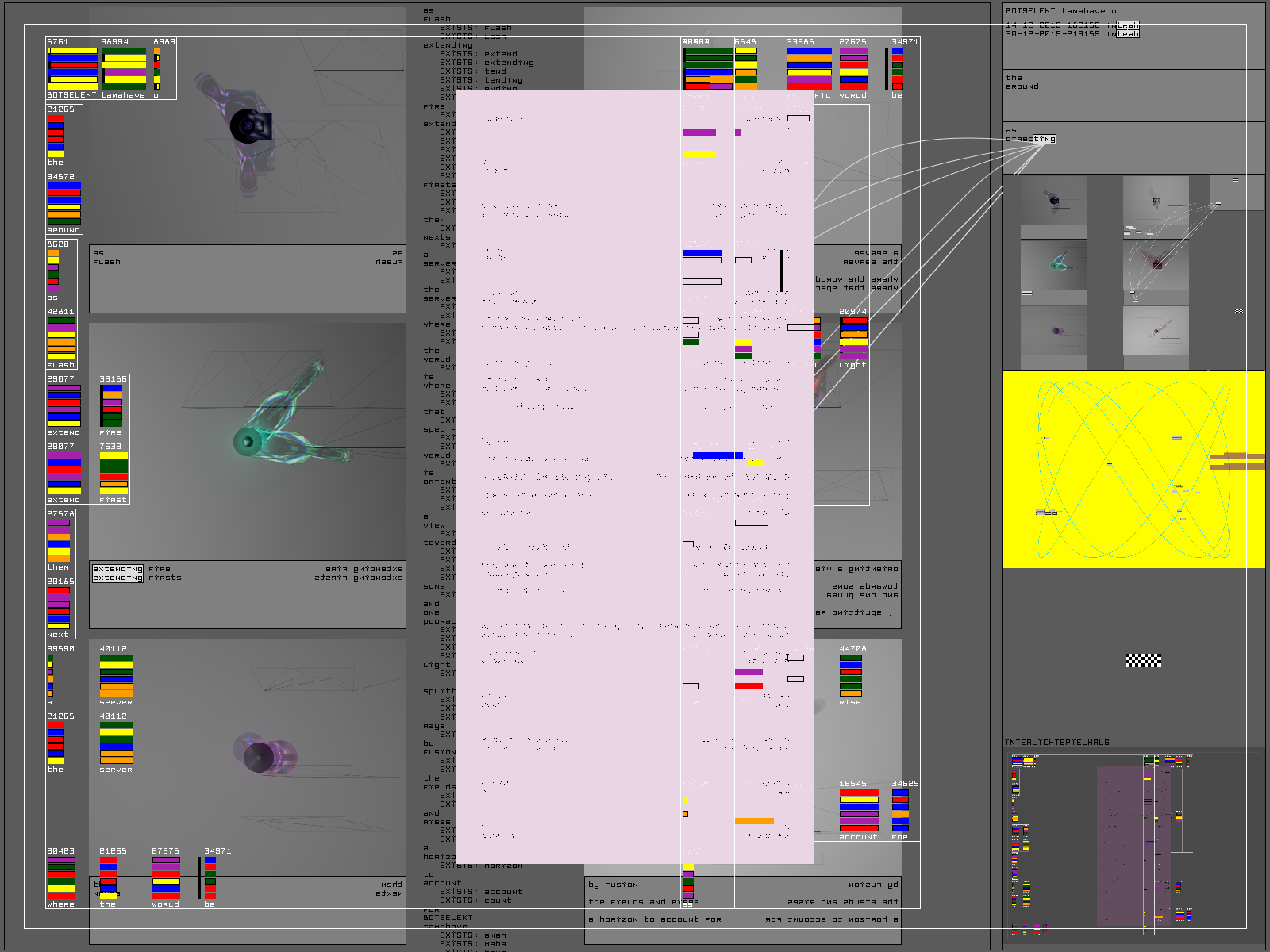Click the color bar stack labeled 'Light' numbered 20974
1270x952 pixels.
tap(853, 339)
